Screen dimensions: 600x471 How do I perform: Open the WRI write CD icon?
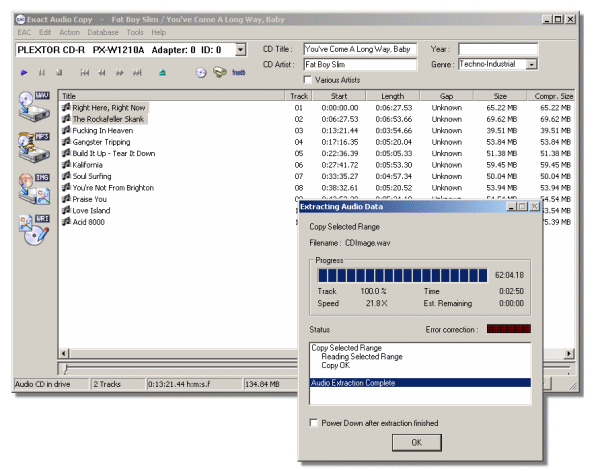[x=34, y=230]
